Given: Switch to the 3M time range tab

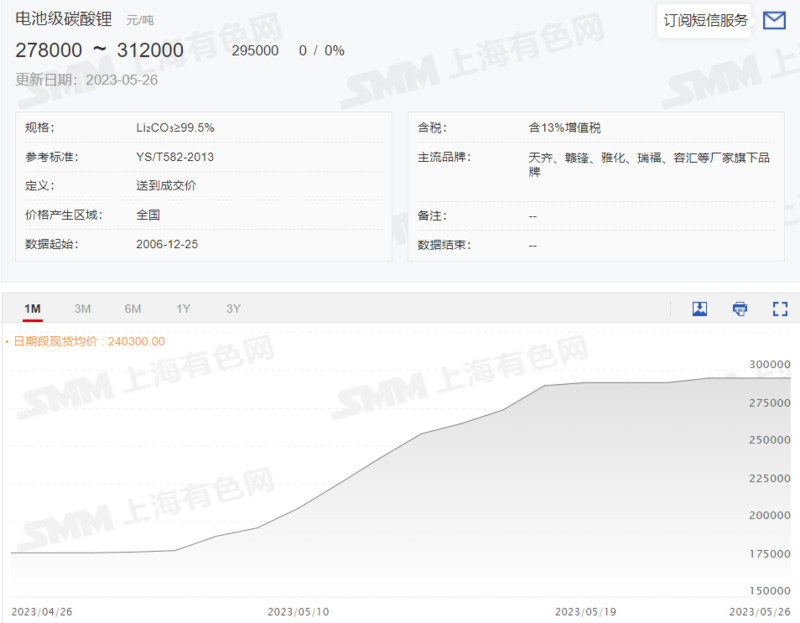Looking at the screenshot, I should pyautogui.click(x=82, y=309).
